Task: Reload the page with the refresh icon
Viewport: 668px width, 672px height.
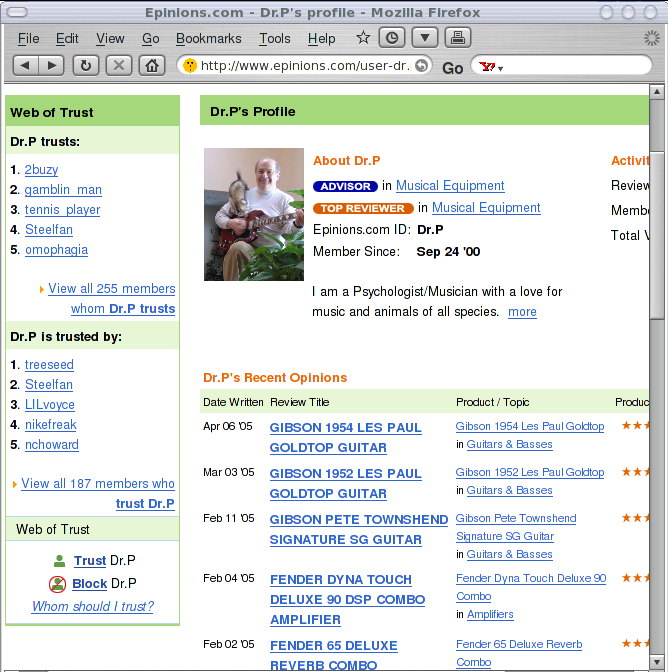Action: (86, 66)
